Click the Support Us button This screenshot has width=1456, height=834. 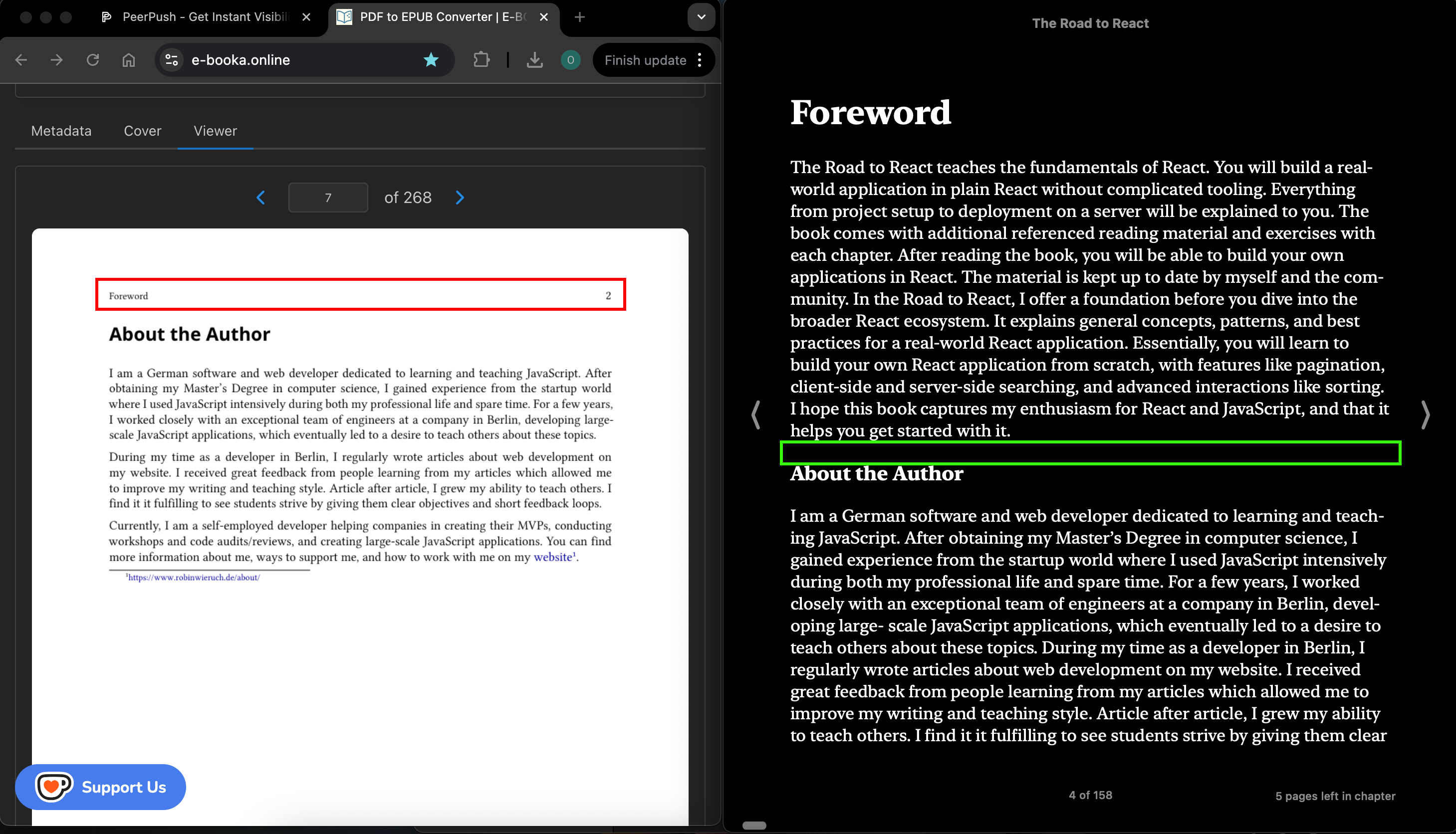101,787
